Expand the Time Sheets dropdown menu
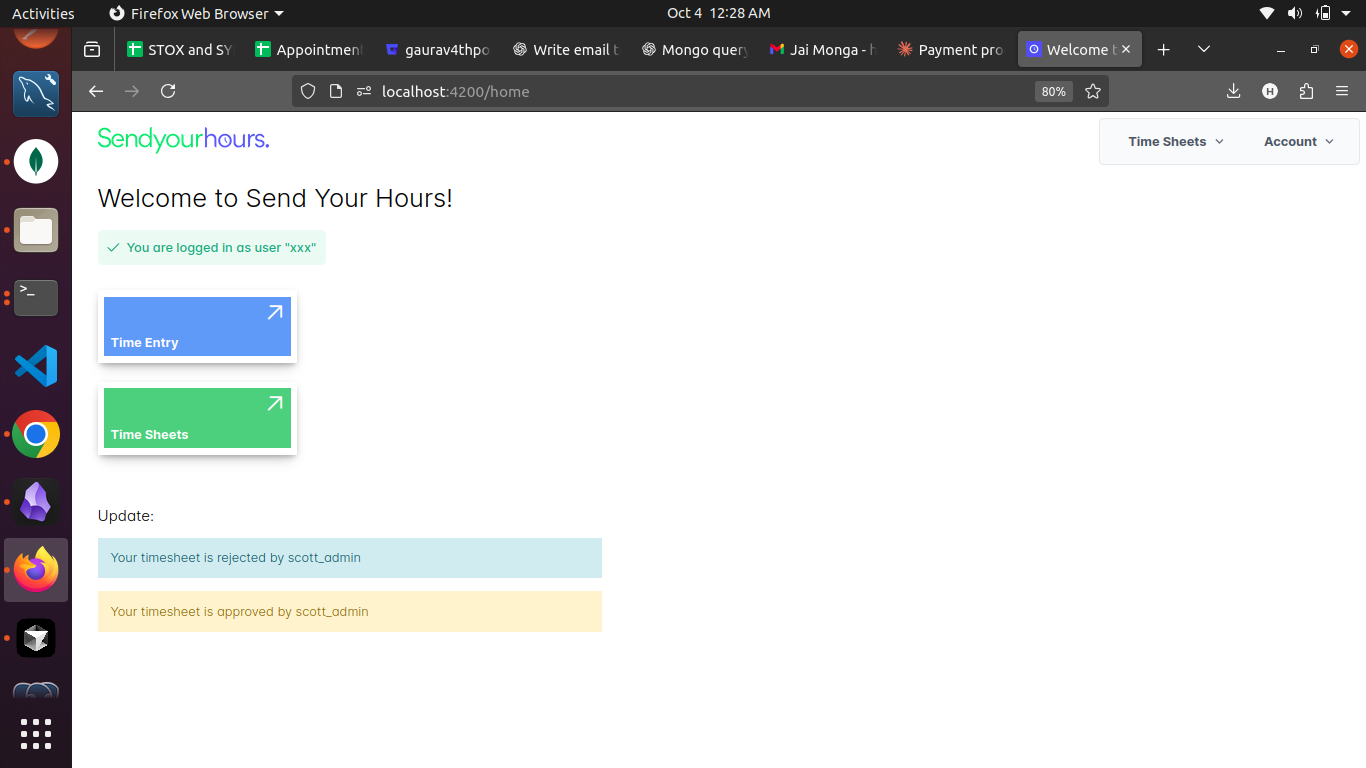This screenshot has width=1366, height=768. (x=1175, y=142)
